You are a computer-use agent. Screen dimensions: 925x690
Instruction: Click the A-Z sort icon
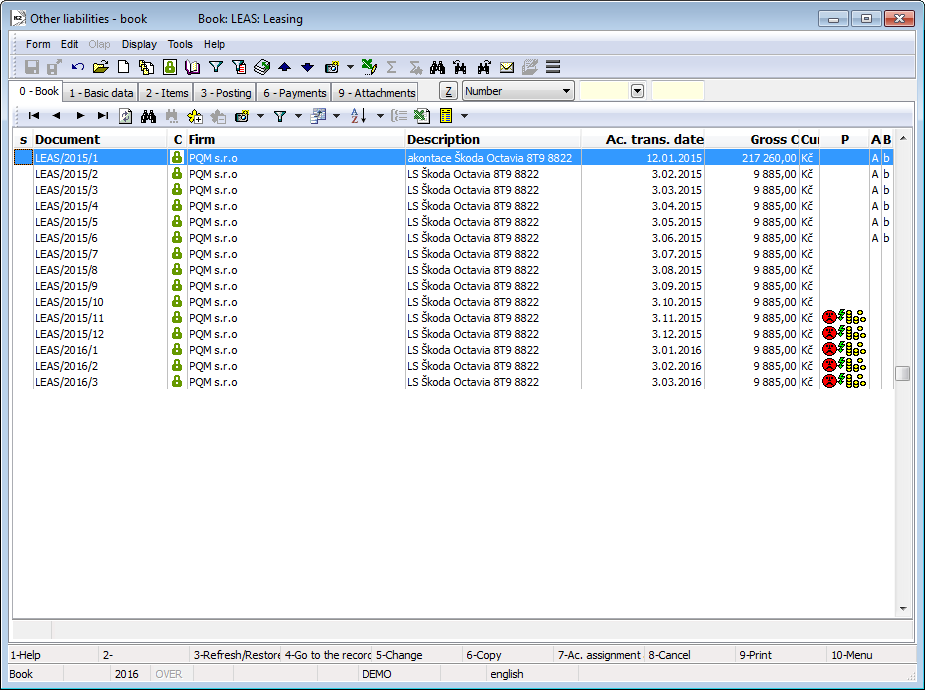[359, 116]
